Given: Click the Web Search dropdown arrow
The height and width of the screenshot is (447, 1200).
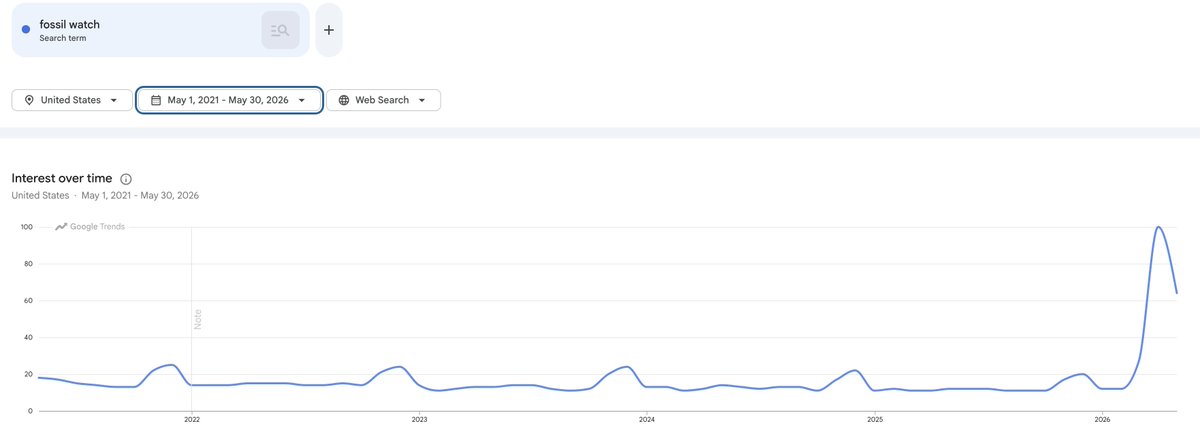Looking at the screenshot, I should pos(422,100).
